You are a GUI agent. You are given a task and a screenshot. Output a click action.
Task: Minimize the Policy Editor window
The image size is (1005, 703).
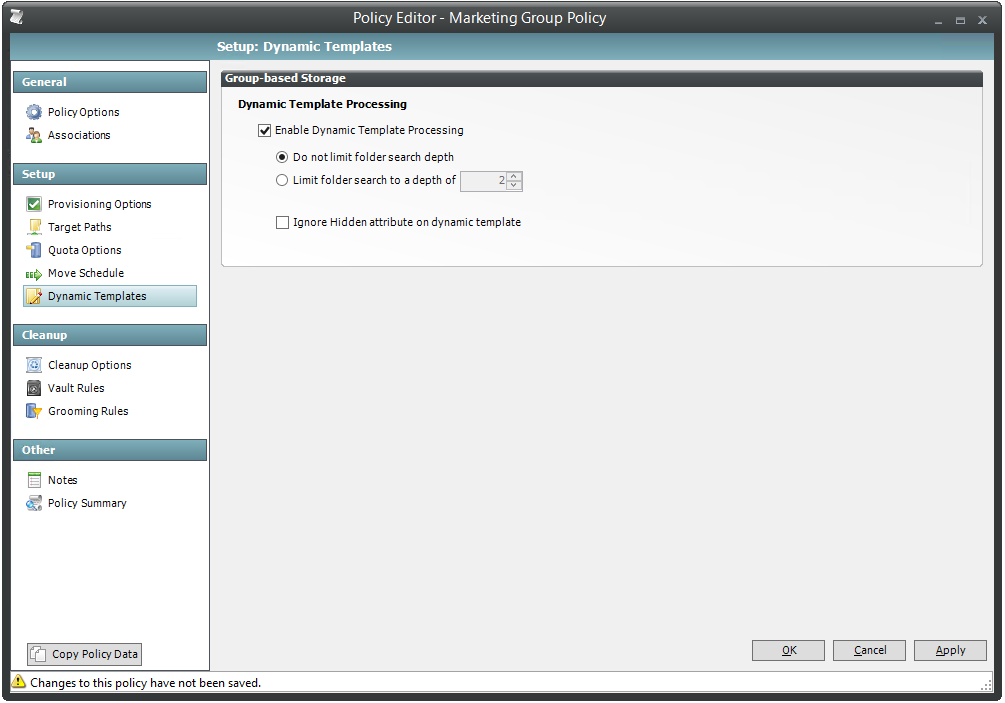click(938, 21)
